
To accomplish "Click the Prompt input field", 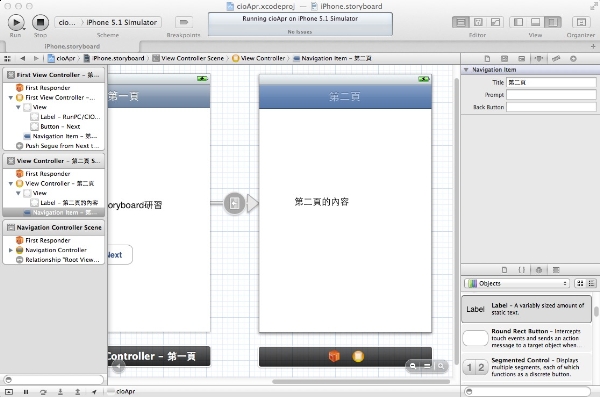I will [x=551, y=95].
